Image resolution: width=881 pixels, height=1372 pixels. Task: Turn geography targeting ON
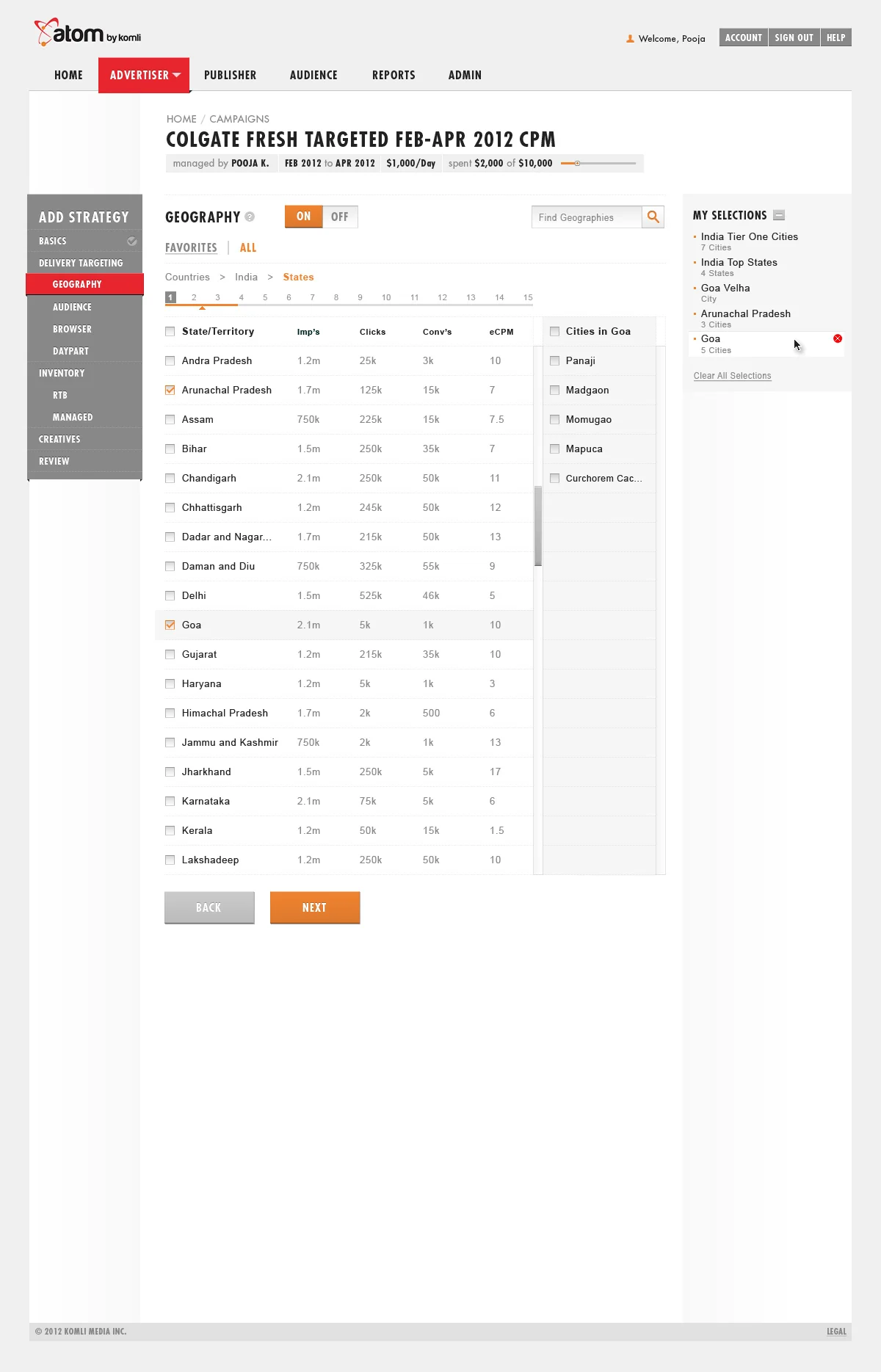[304, 217]
